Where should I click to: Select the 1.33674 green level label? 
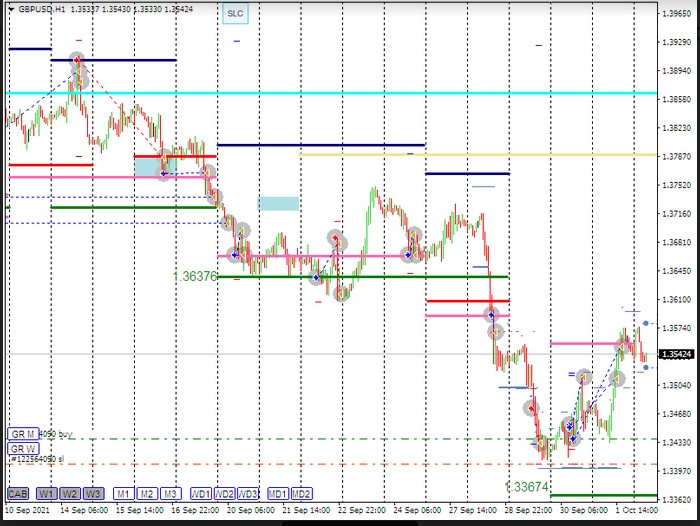(527, 487)
